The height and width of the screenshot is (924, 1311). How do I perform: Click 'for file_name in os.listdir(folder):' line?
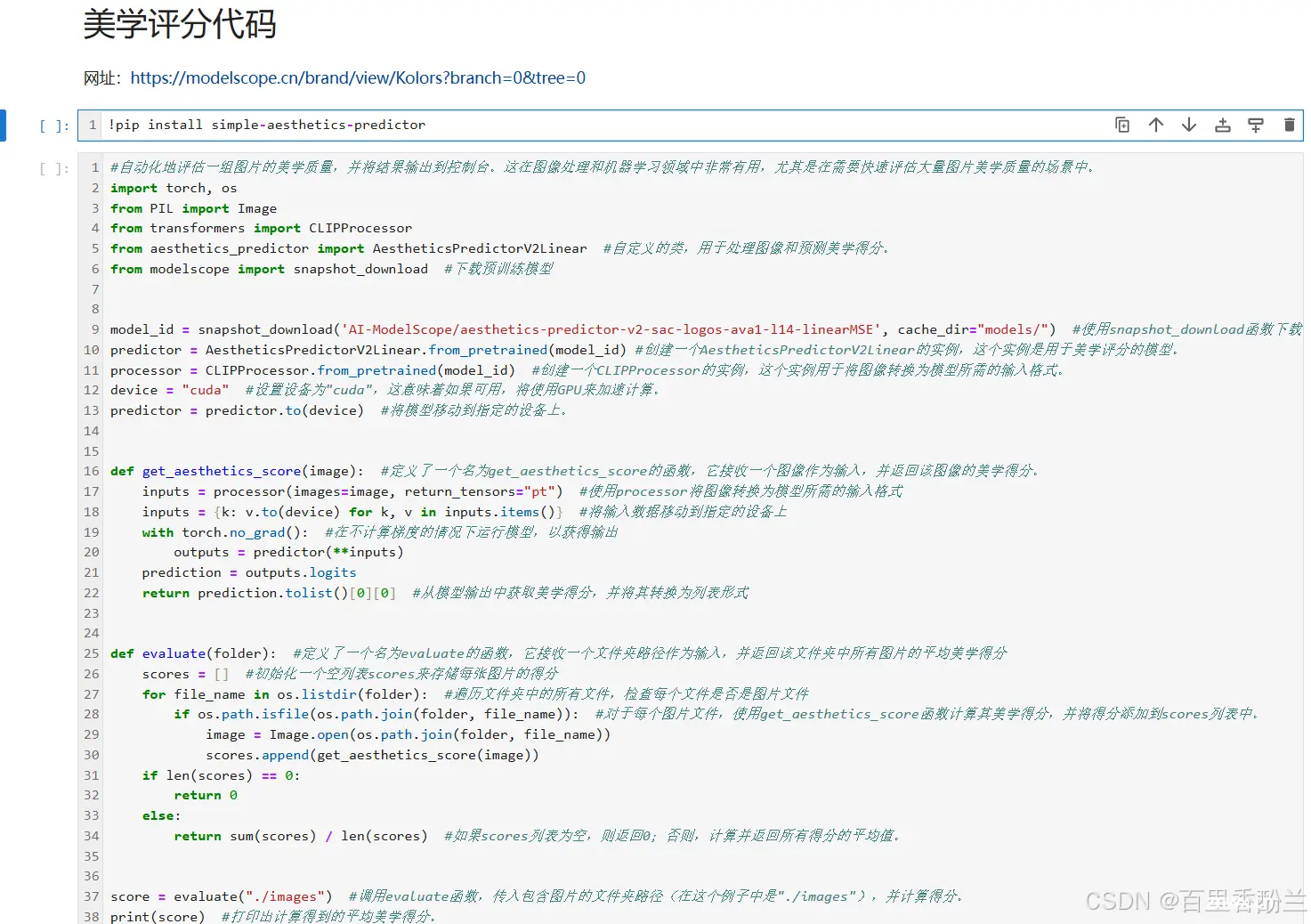tap(285, 694)
